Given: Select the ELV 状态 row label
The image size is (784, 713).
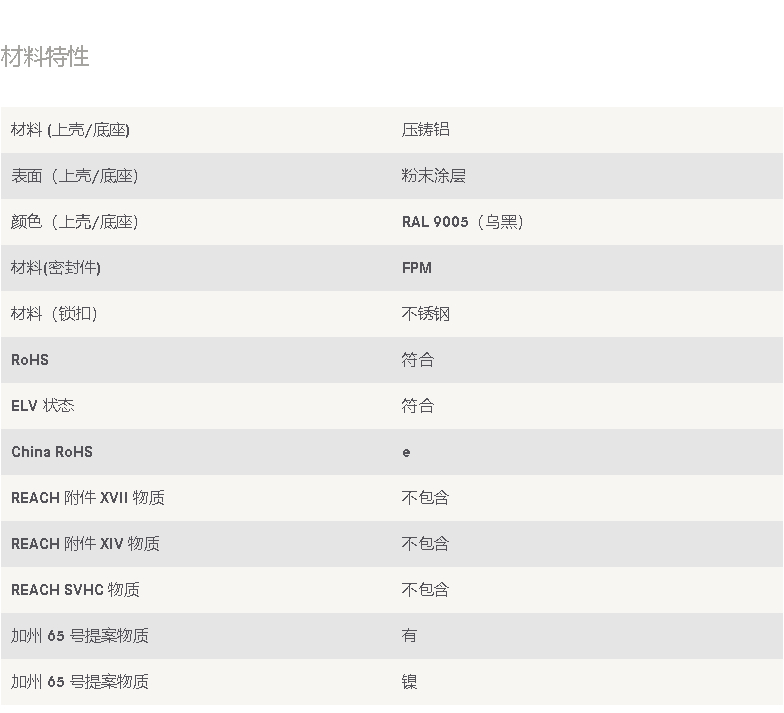Looking at the screenshot, I should [42, 406].
